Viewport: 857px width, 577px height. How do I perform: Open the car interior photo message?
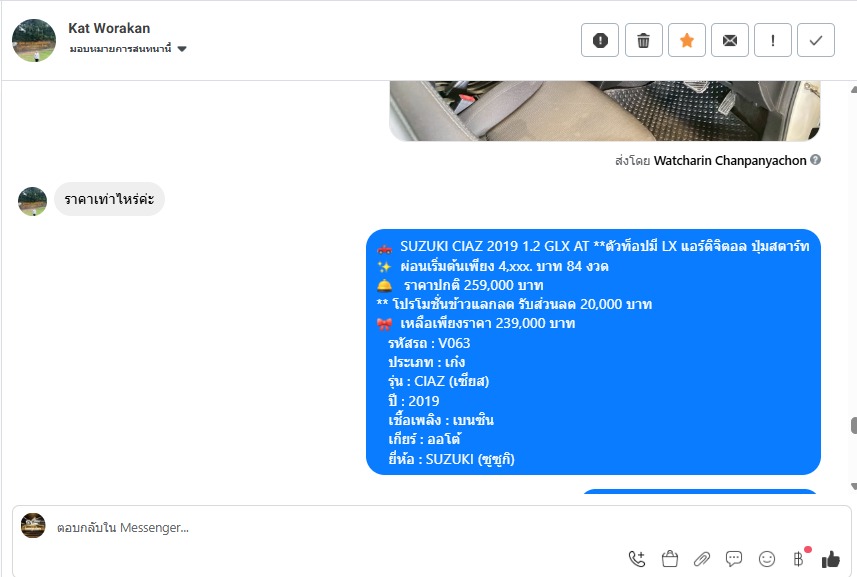tap(604, 111)
